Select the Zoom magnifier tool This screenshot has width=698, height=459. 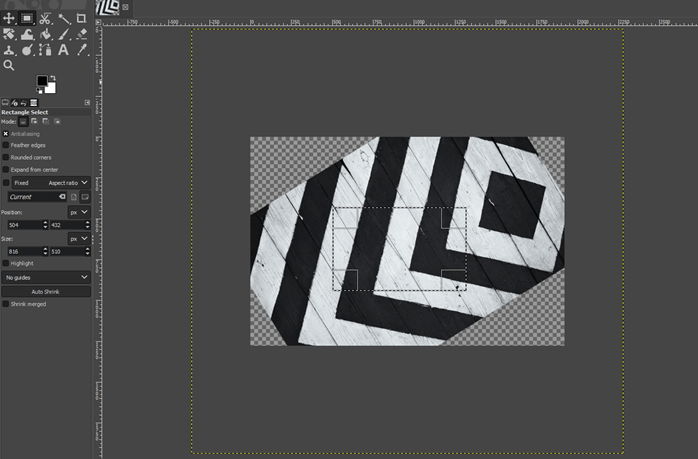8,65
